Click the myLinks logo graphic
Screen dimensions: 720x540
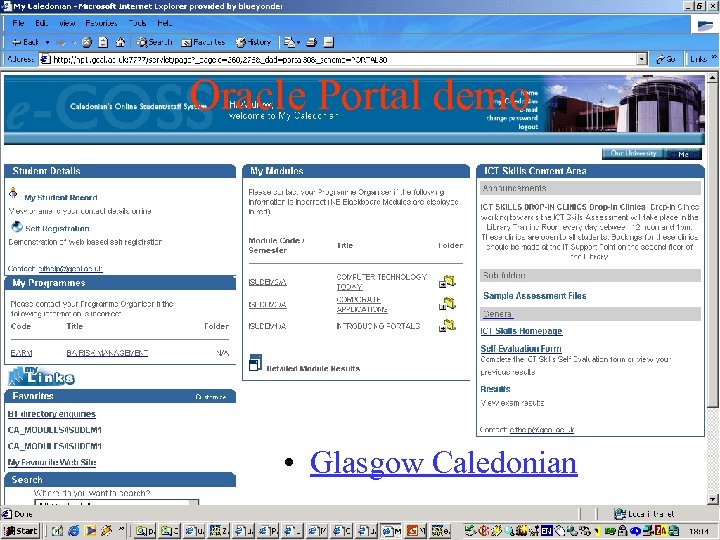pos(41,376)
